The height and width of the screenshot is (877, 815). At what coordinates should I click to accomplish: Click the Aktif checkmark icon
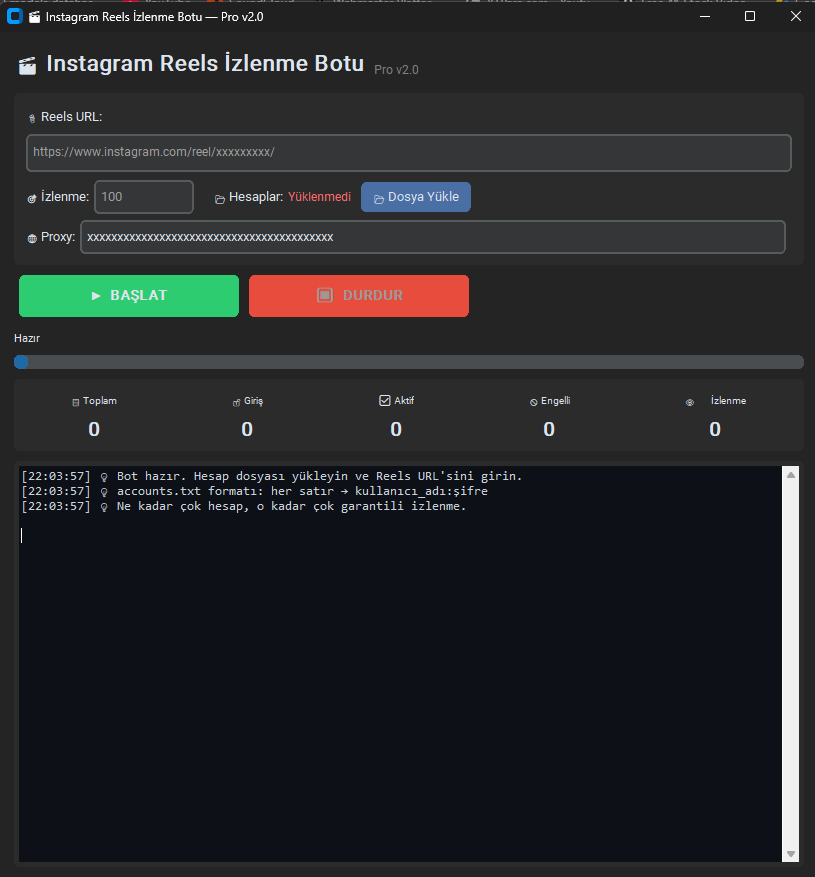coord(385,400)
